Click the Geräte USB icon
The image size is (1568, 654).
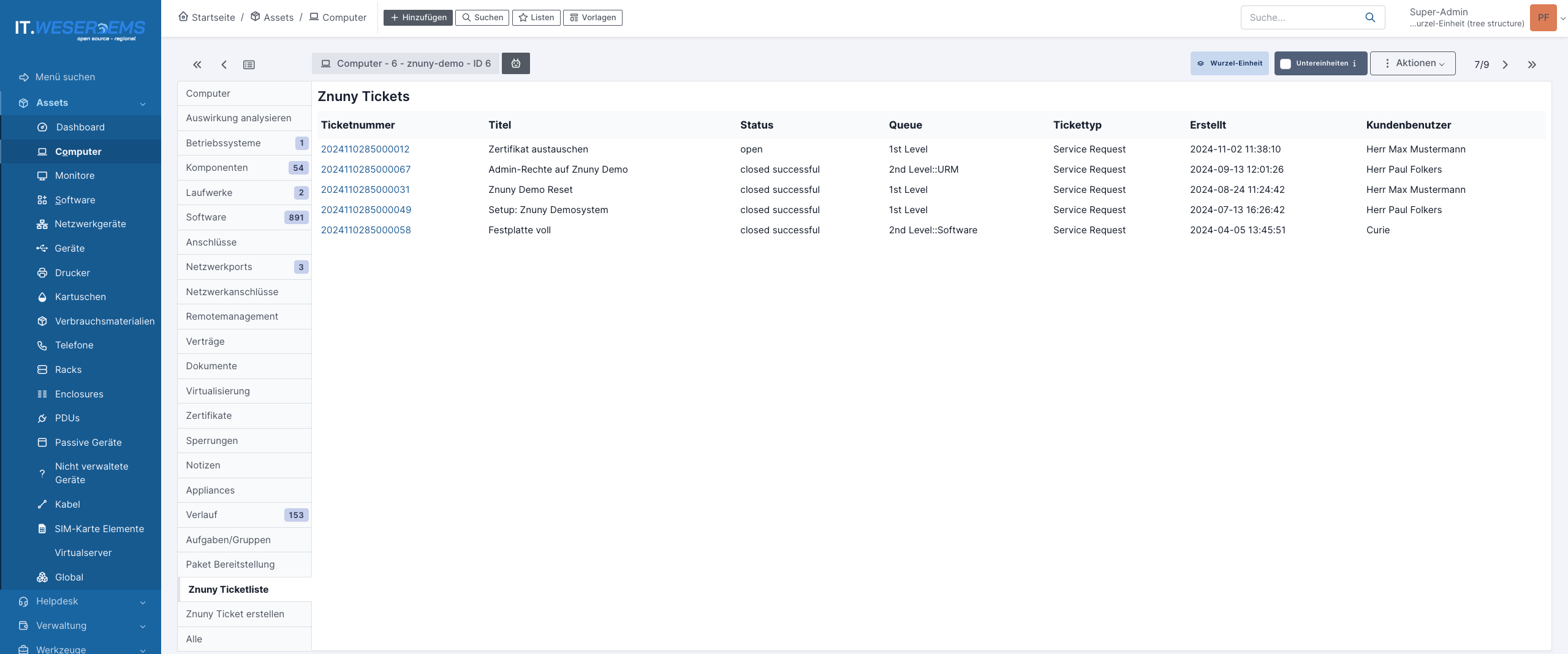[42, 249]
